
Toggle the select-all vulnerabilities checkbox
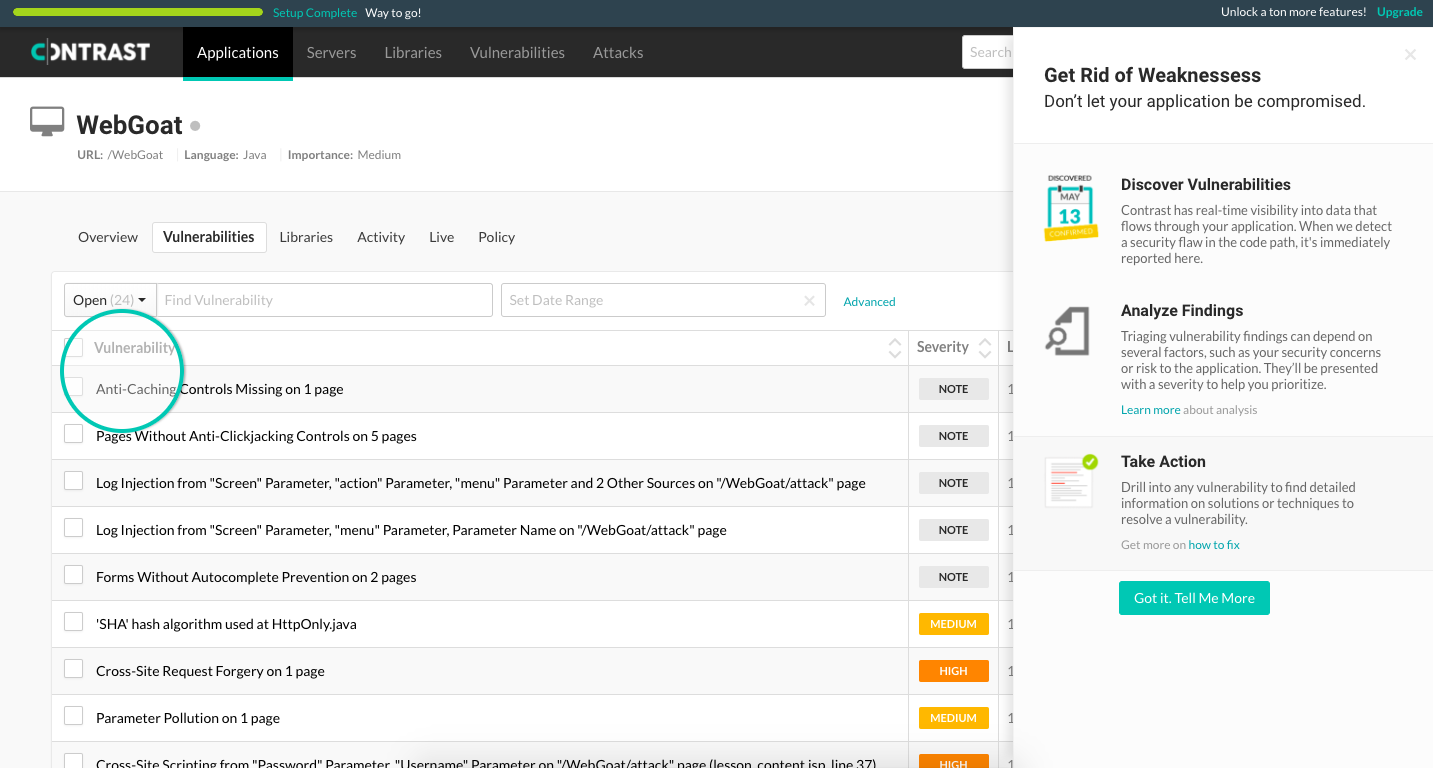[x=74, y=347]
